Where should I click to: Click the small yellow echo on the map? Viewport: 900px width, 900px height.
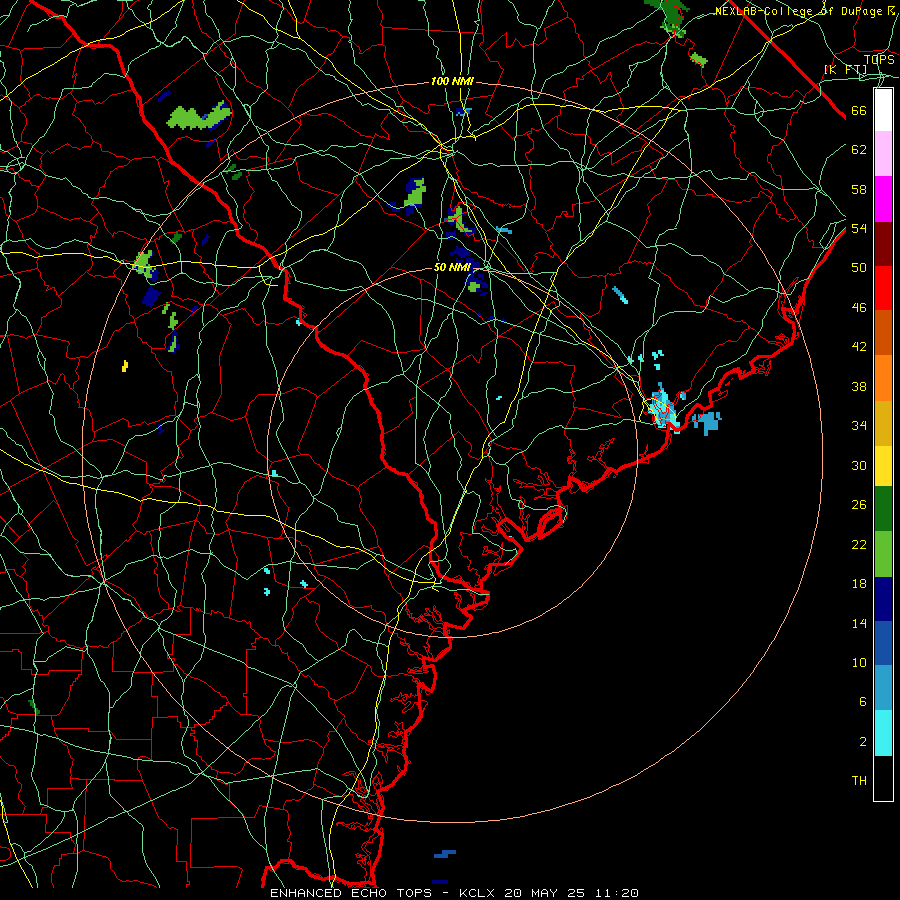click(x=125, y=366)
